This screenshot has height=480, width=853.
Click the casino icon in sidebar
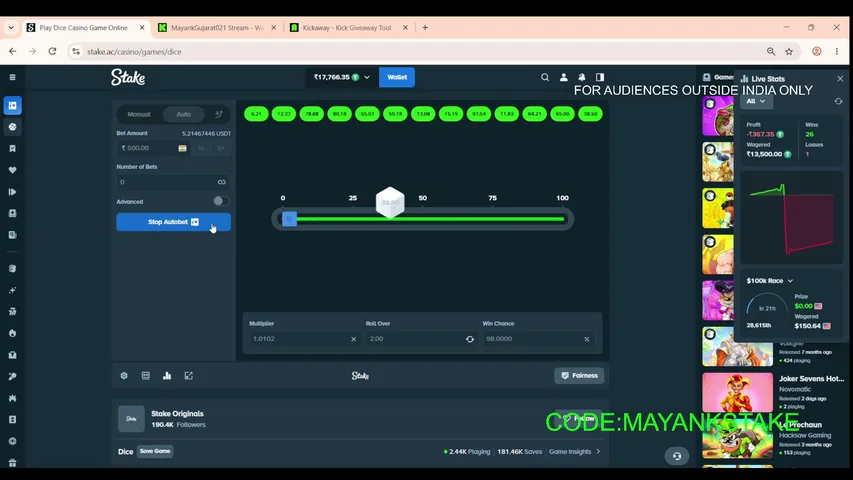click(13, 106)
